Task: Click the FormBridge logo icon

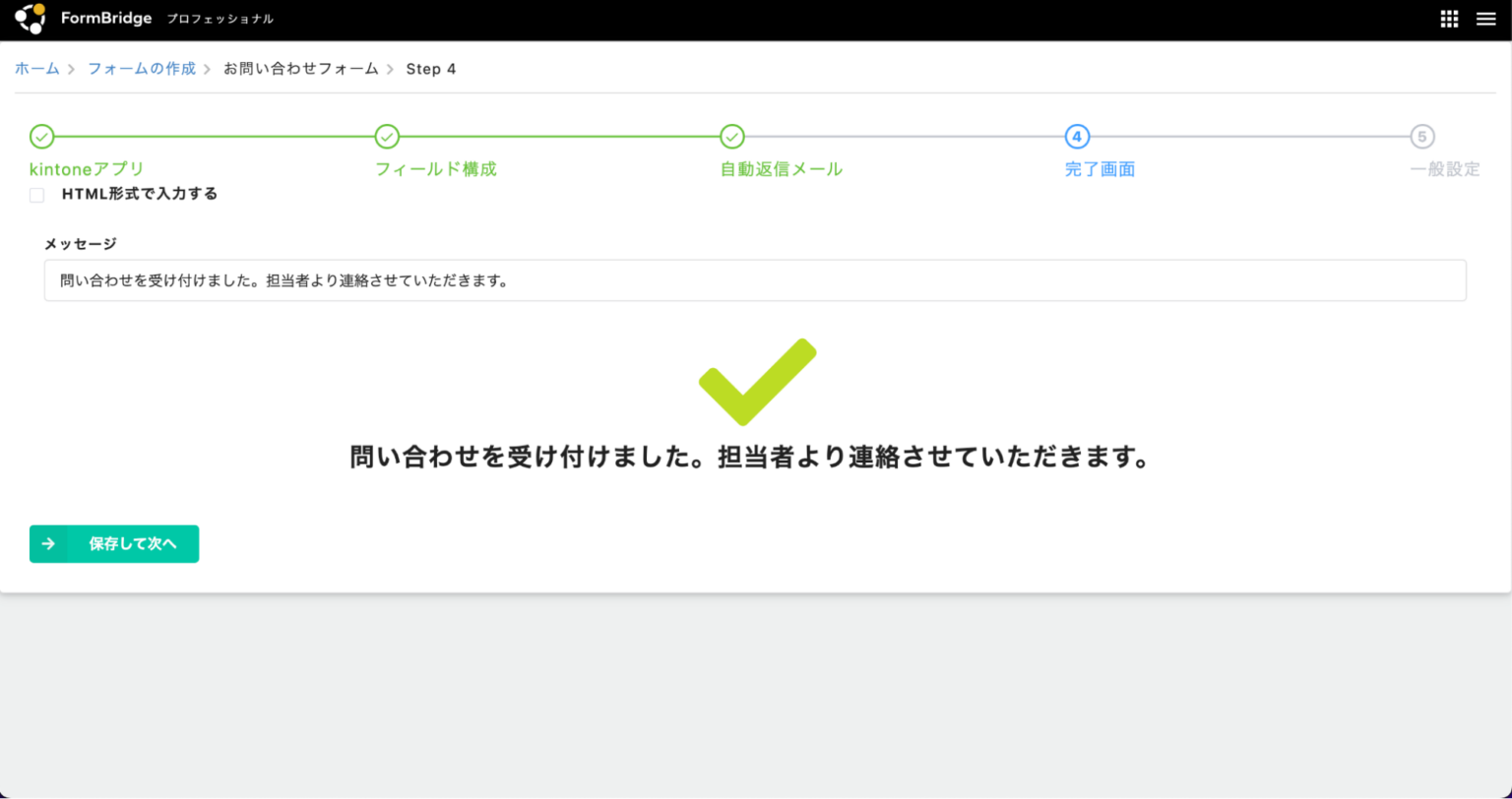Action: tap(30, 19)
